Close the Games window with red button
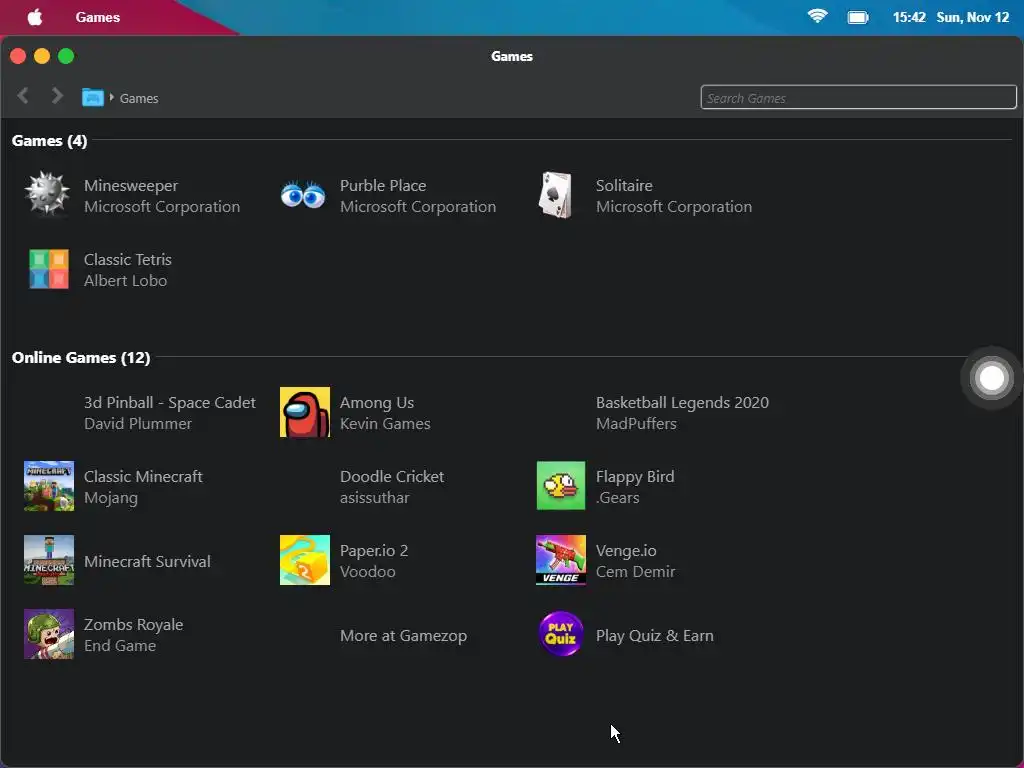Image resolution: width=1024 pixels, height=768 pixels. pyautogui.click(x=18, y=56)
